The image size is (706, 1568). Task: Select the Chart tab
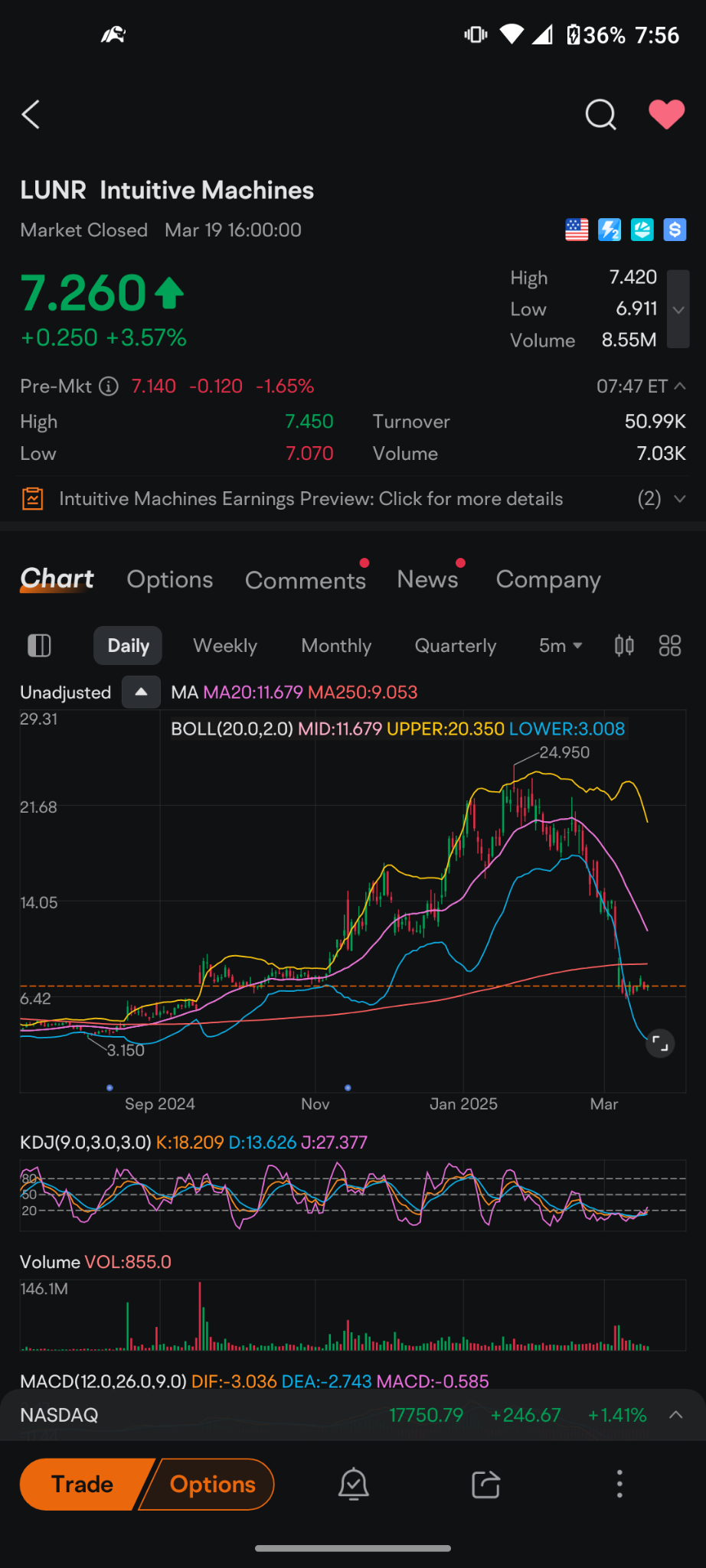57,579
